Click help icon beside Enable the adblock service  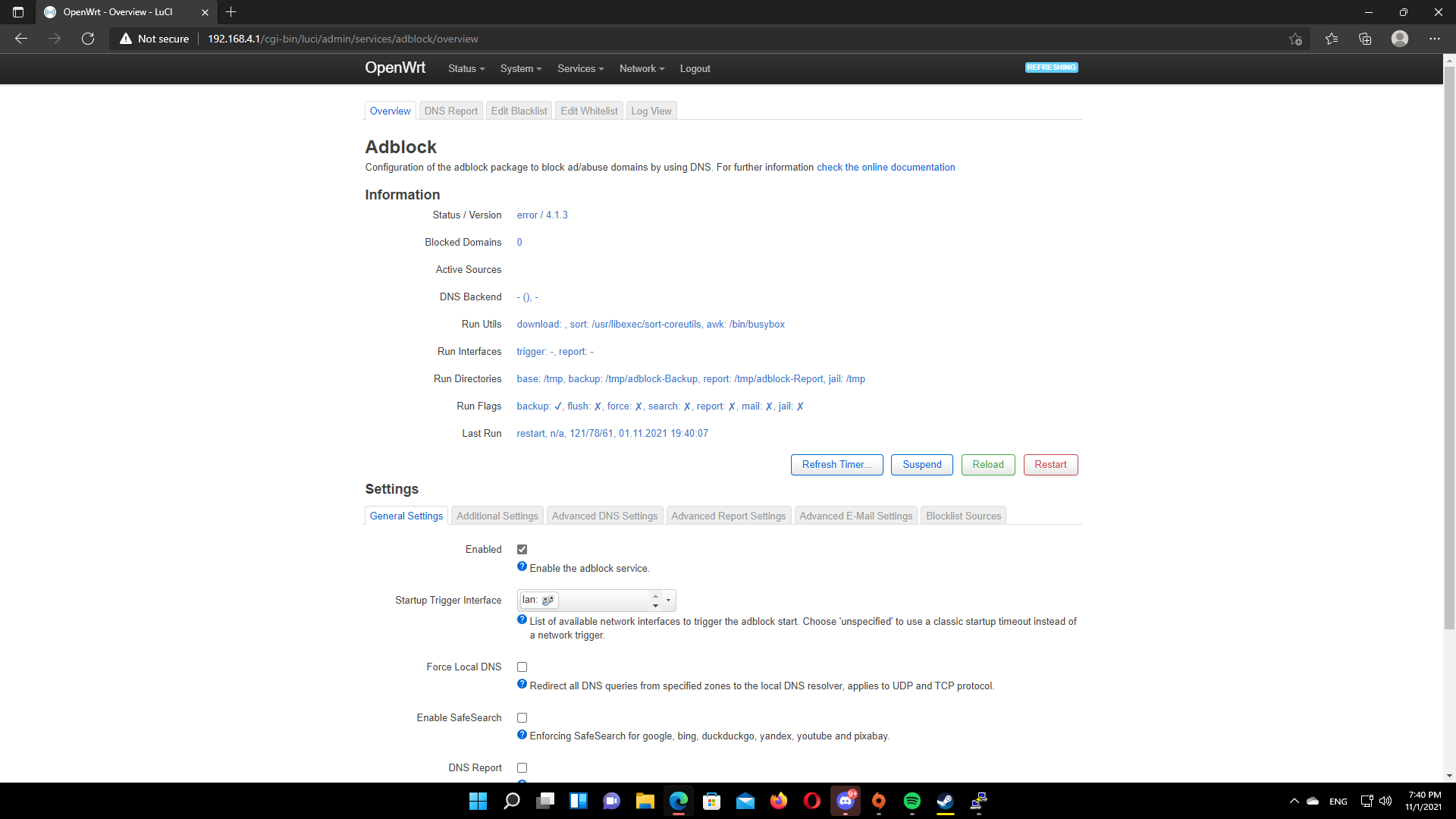coord(522,567)
